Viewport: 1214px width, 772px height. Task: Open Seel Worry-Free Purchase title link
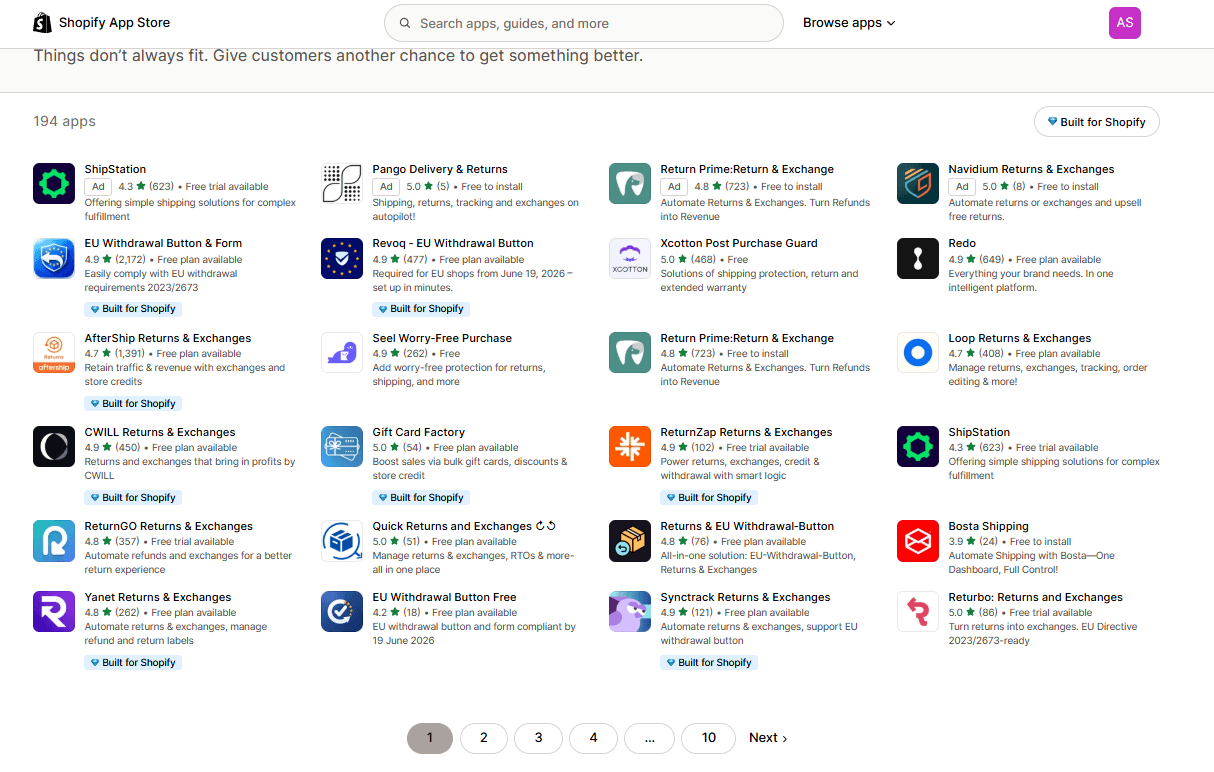click(x=442, y=338)
